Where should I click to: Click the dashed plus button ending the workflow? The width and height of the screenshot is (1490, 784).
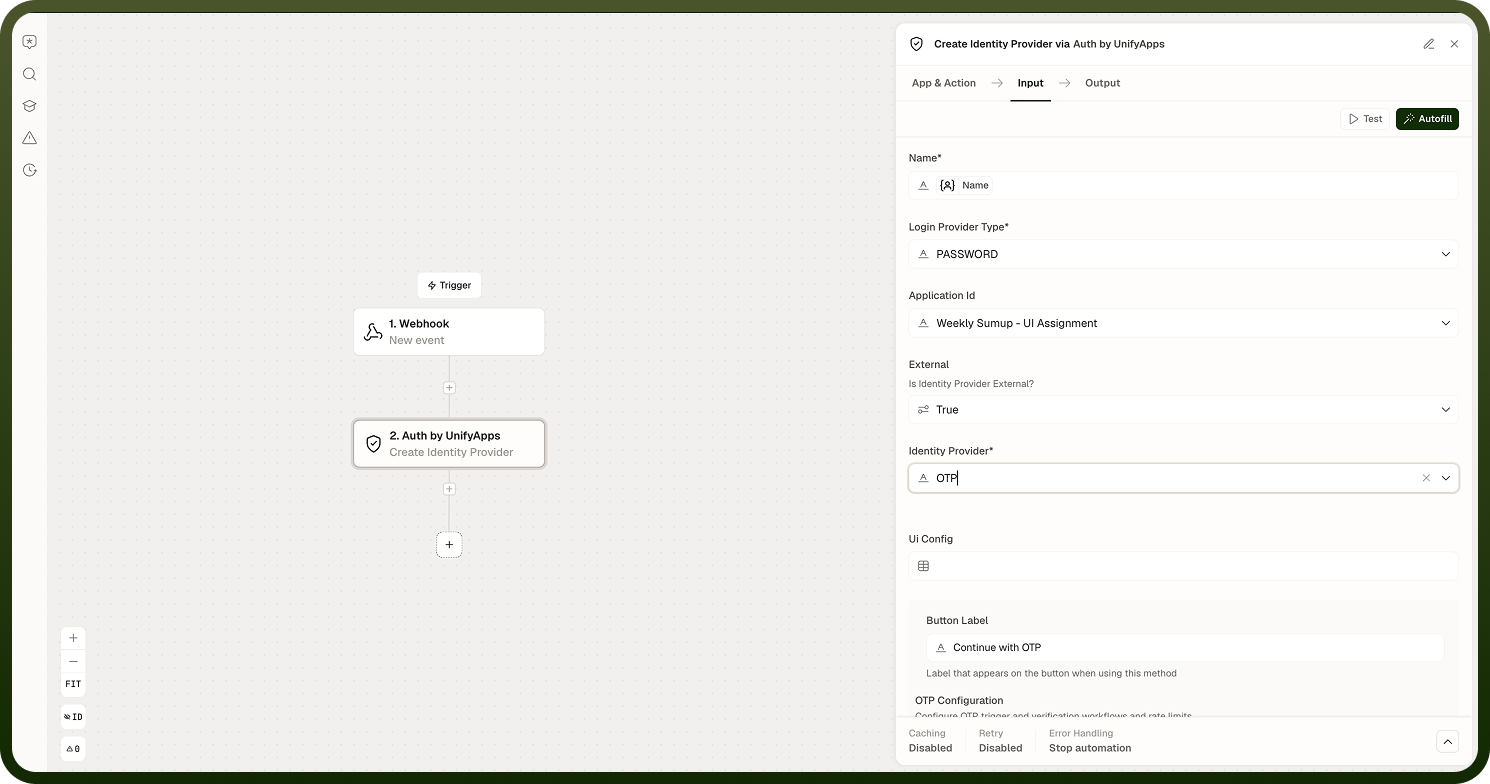click(449, 545)
